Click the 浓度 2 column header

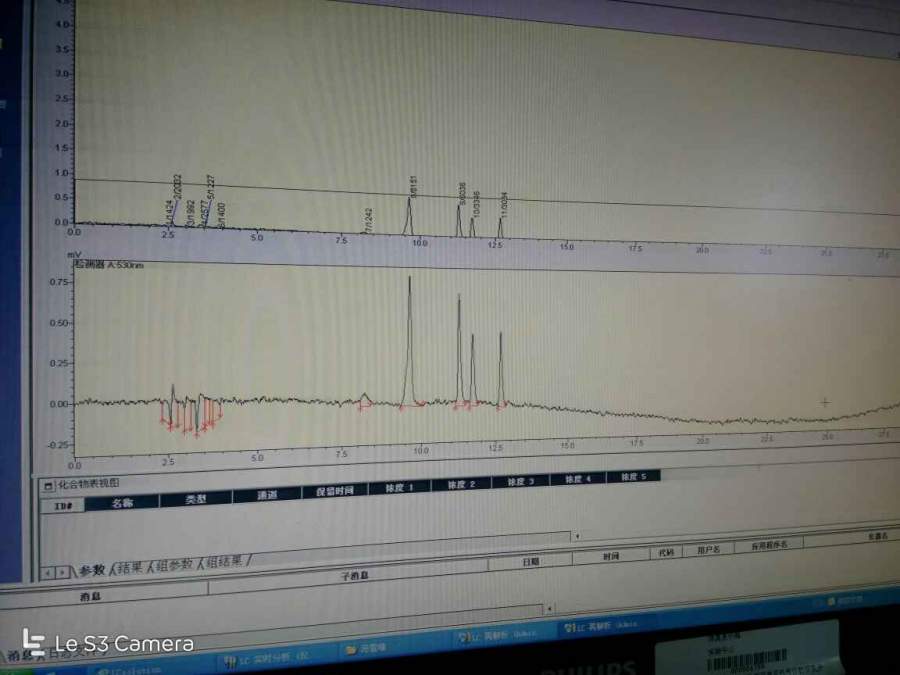pos(461,484)
